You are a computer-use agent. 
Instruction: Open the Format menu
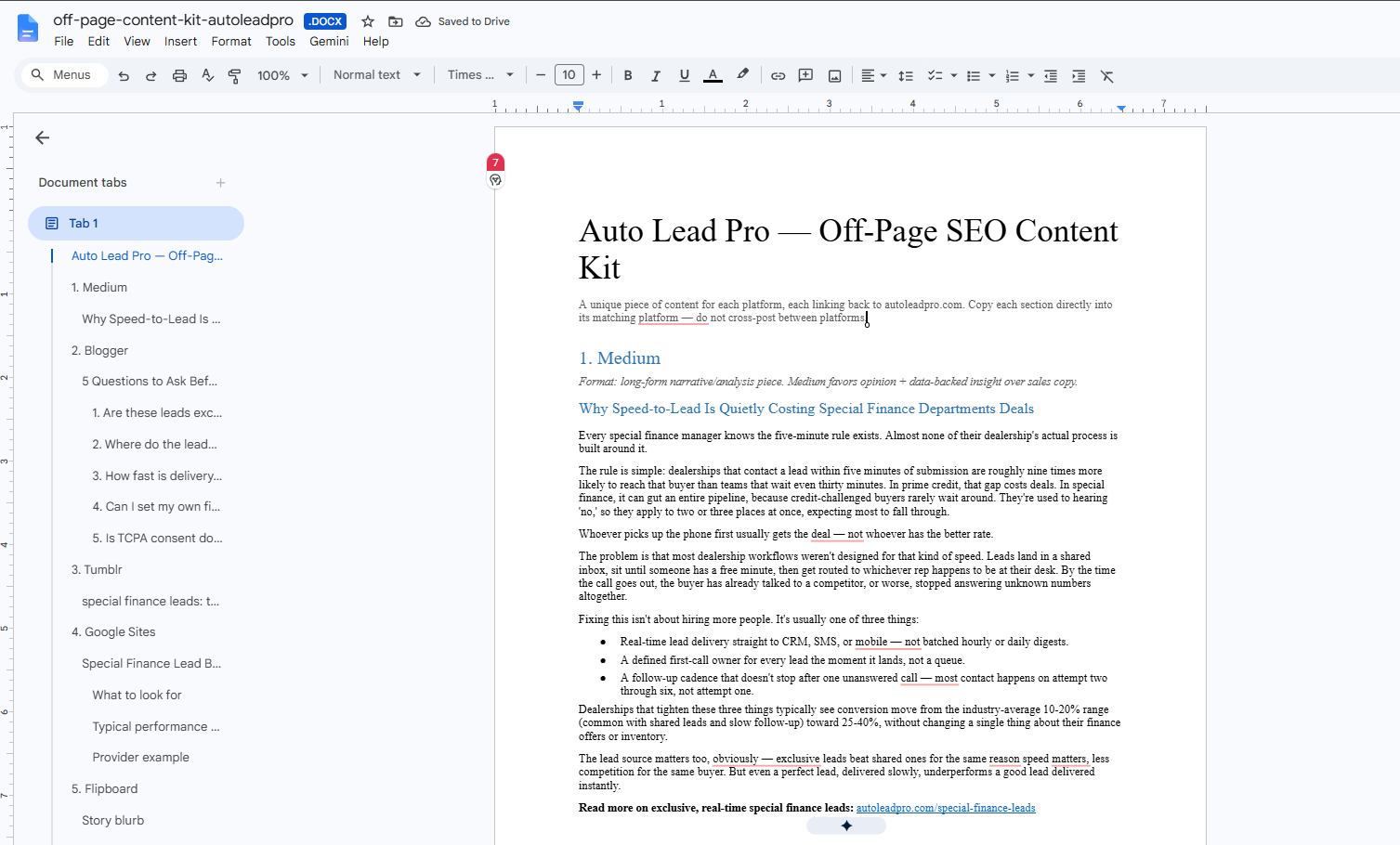pyautogui.click(x=231, y=41)
